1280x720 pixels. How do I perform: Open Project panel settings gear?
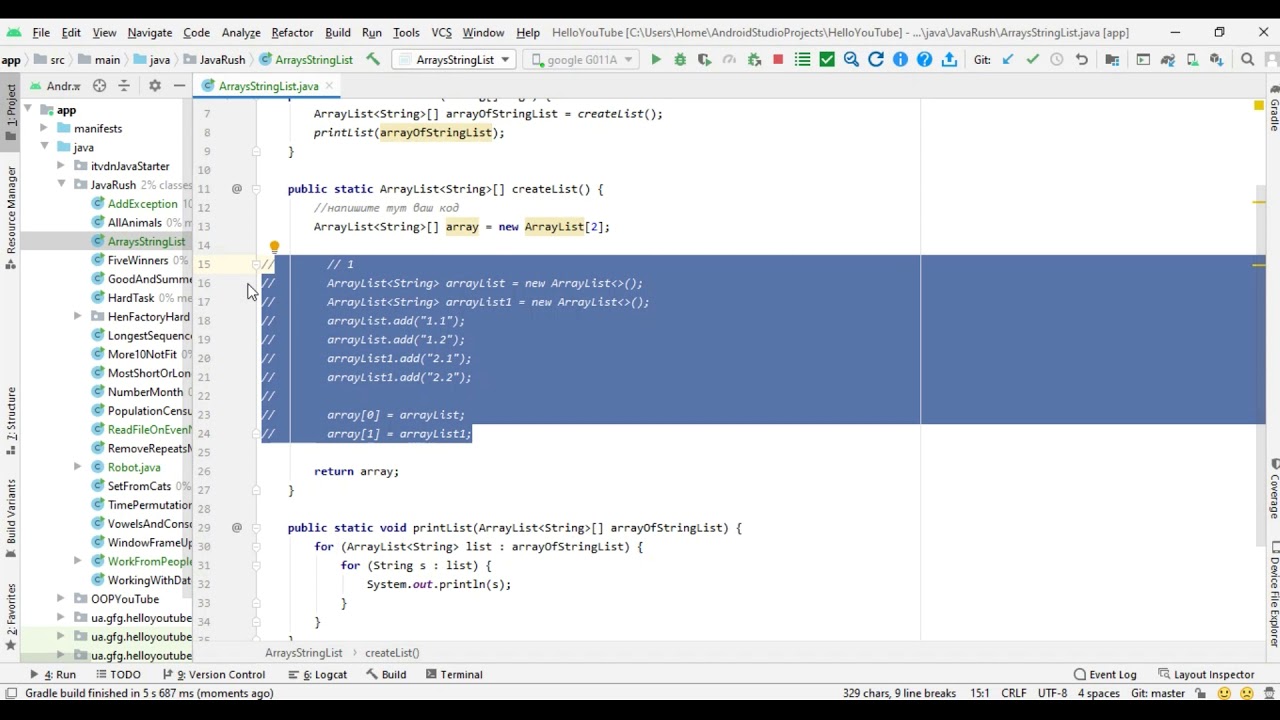coord(155,86)
